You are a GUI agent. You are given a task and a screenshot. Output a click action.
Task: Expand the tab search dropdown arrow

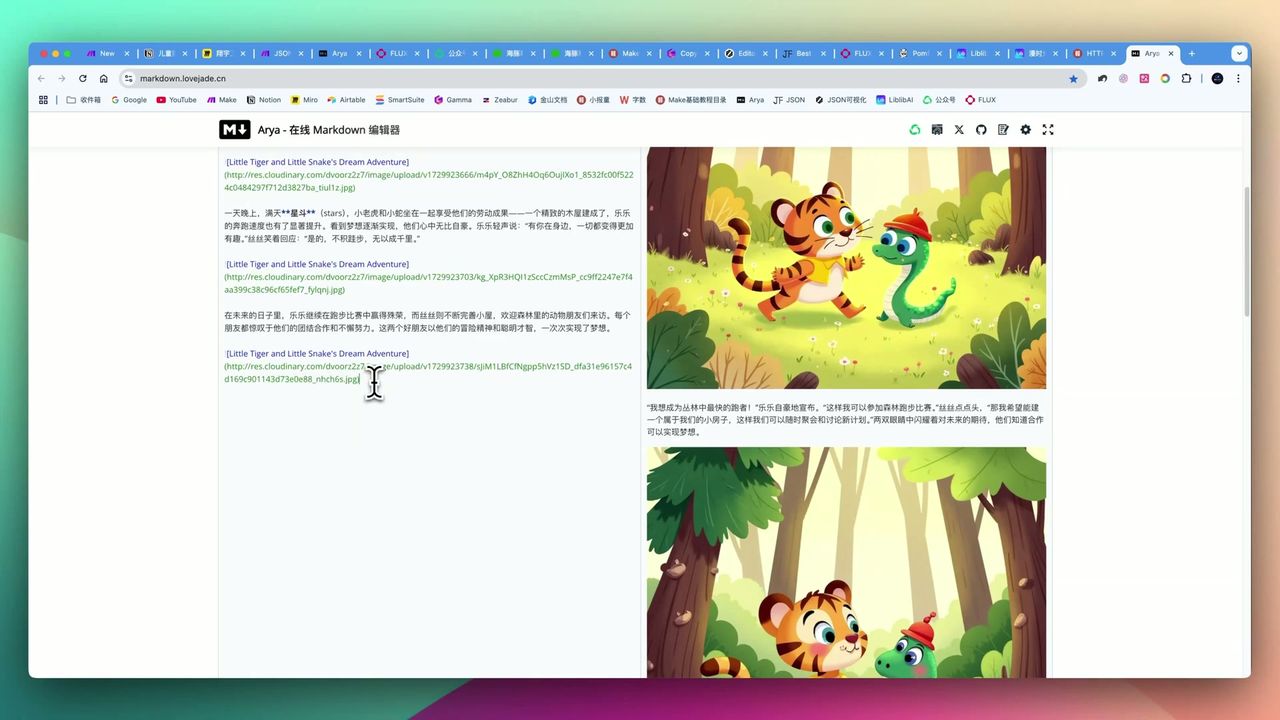(1239, 53)
